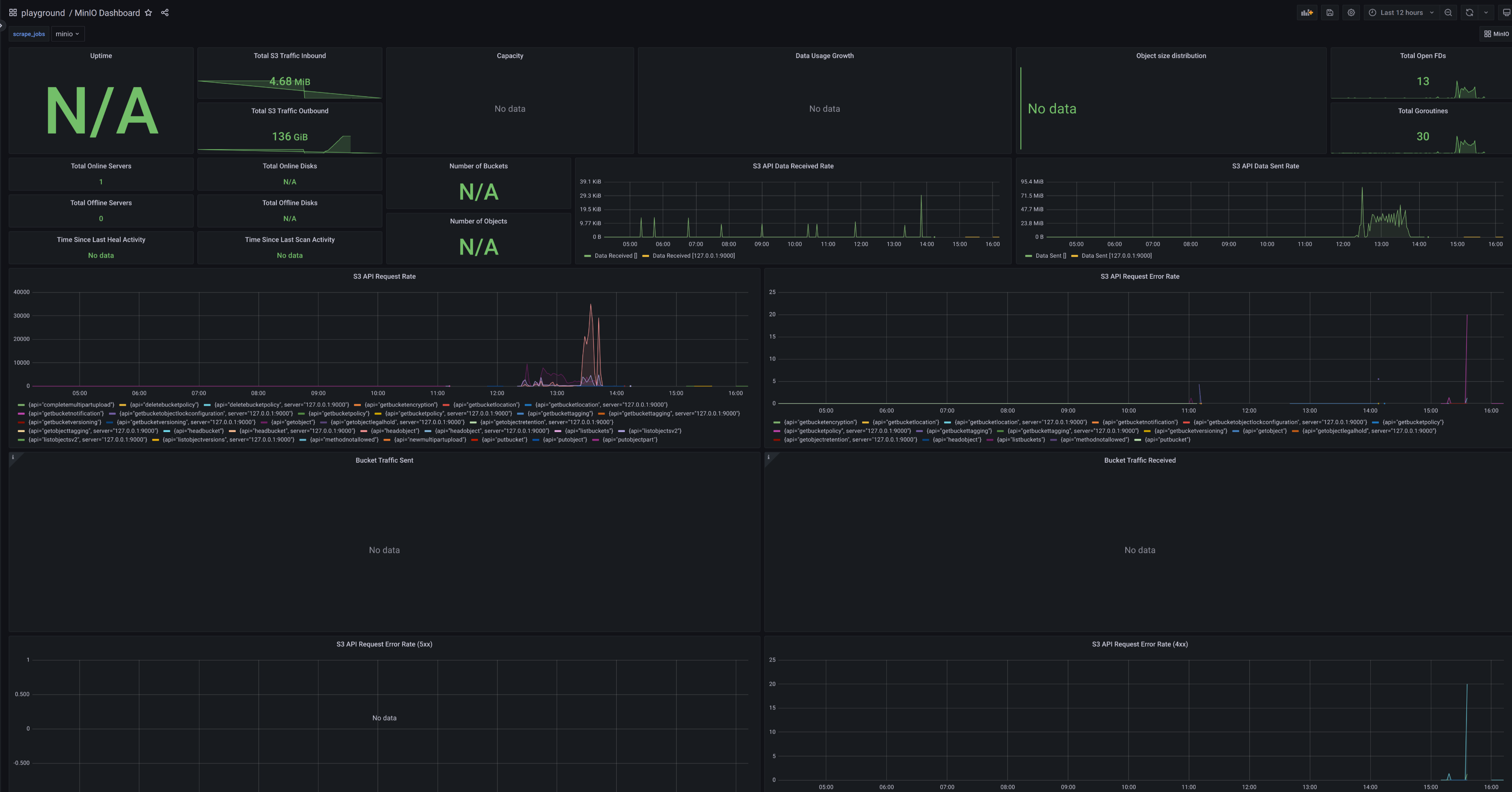Expand the left sidebar with the chevron

point(2,26)
